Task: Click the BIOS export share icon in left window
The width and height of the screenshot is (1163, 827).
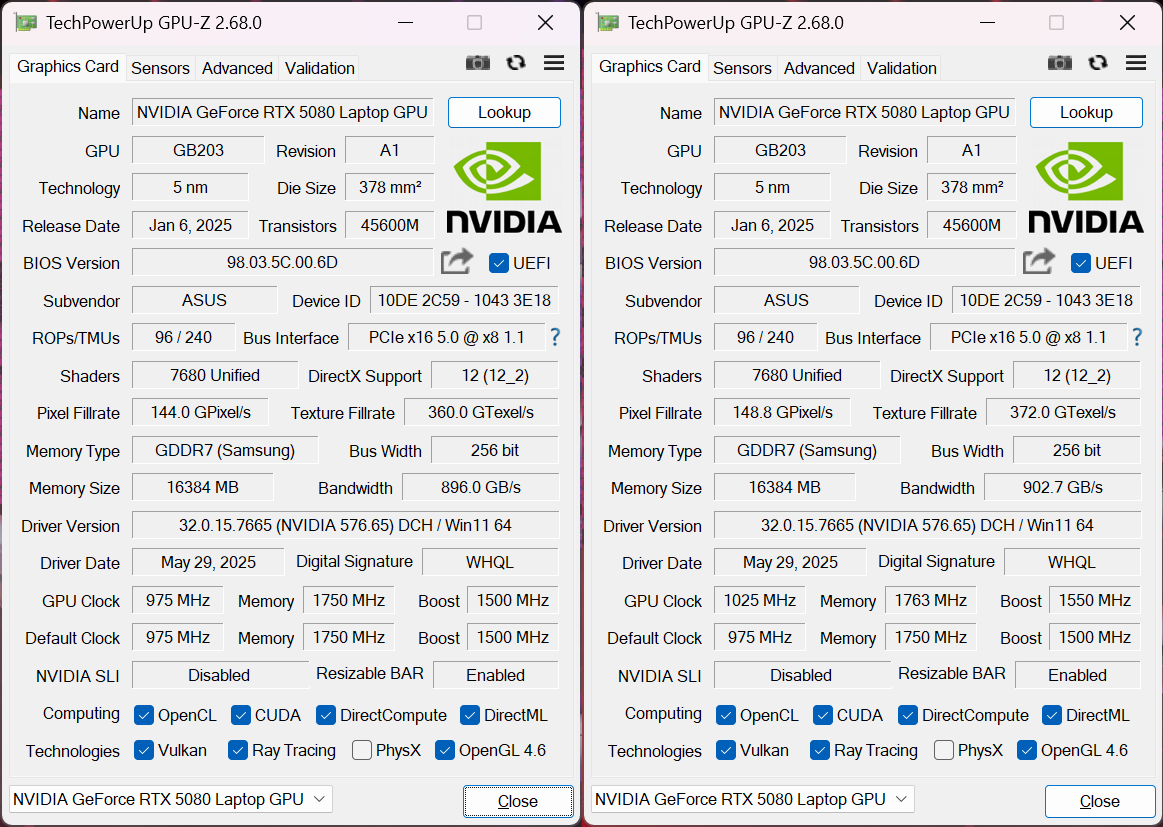Action: [456, 261]
